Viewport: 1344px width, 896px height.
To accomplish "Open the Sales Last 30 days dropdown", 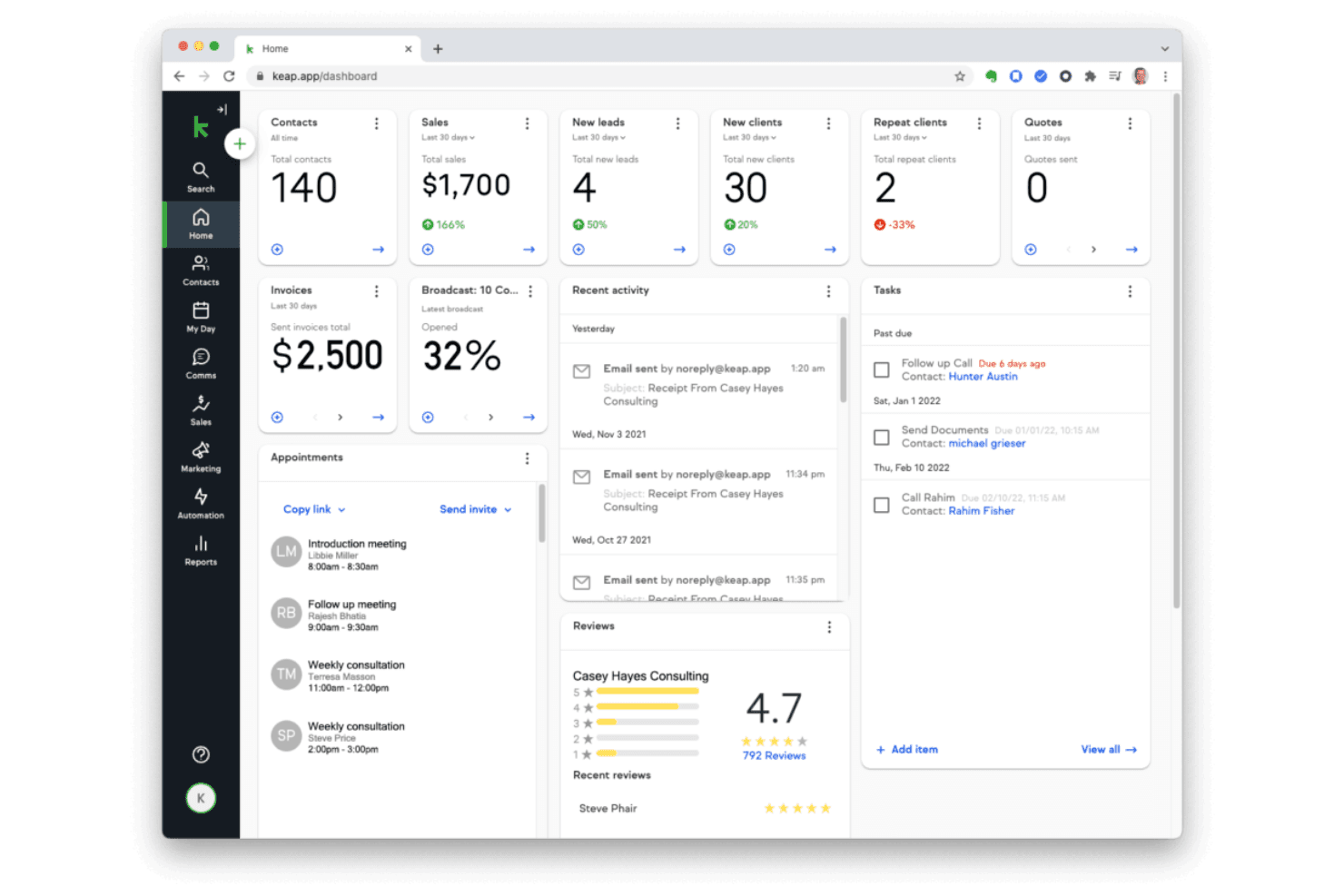I will (448, 138).
